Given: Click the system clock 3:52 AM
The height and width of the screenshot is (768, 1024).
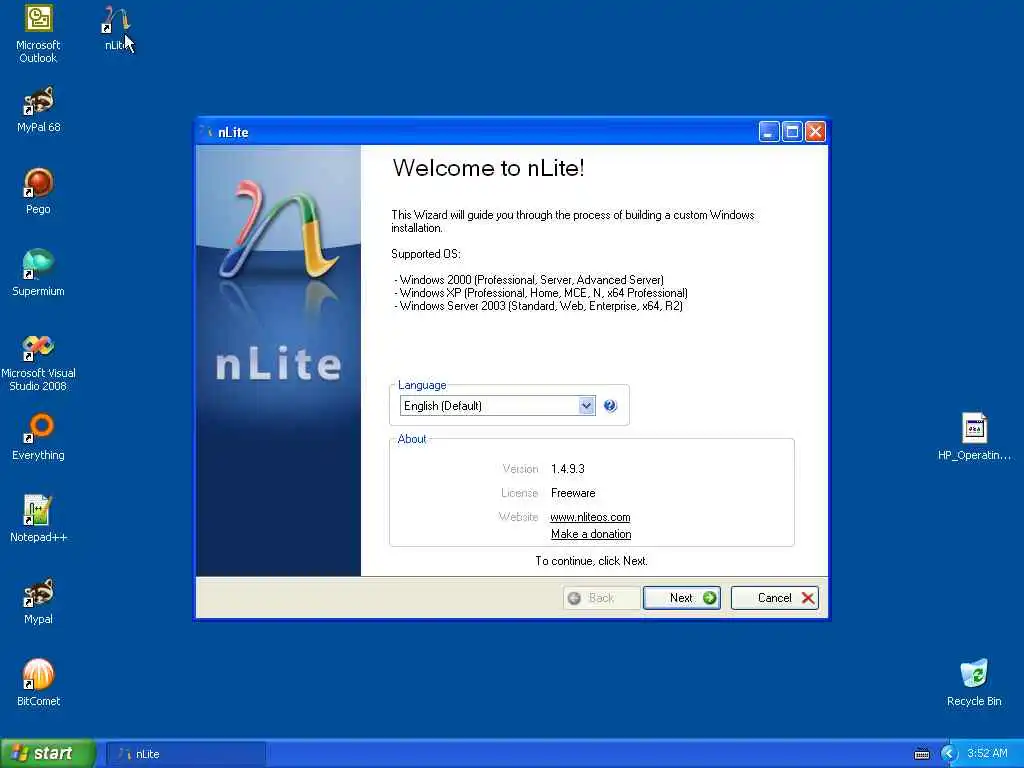Looking at the screenshot, I should pyautogui.click(x=987, y=753).
